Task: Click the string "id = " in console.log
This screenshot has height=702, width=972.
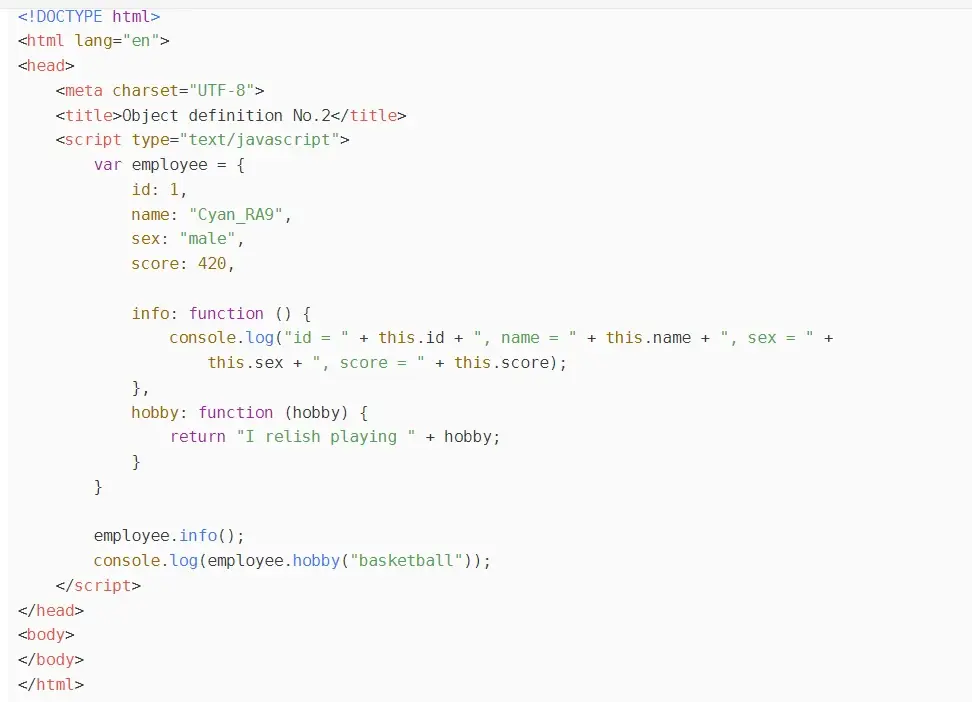Action: coord(316,338)
